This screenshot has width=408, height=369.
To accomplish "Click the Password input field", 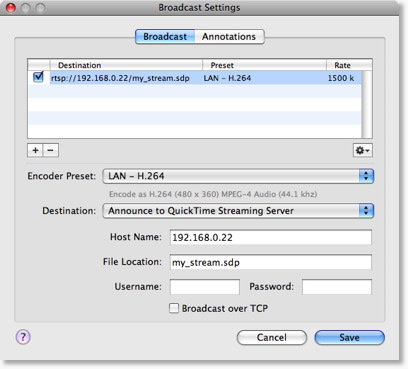I will click(x=337, y=287).
